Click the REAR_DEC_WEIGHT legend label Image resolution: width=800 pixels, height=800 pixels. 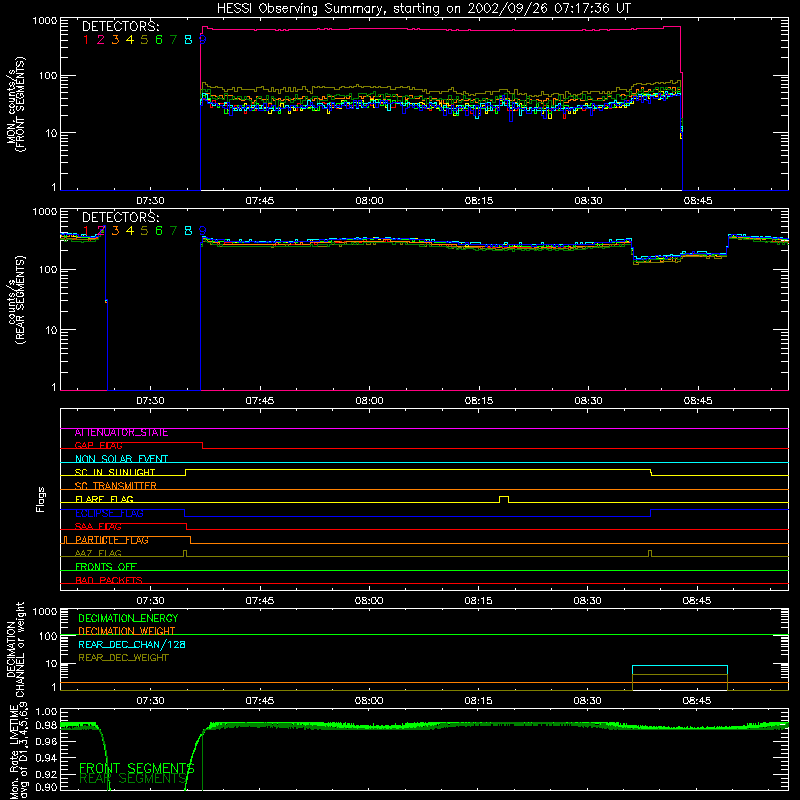tap(123, 658)
